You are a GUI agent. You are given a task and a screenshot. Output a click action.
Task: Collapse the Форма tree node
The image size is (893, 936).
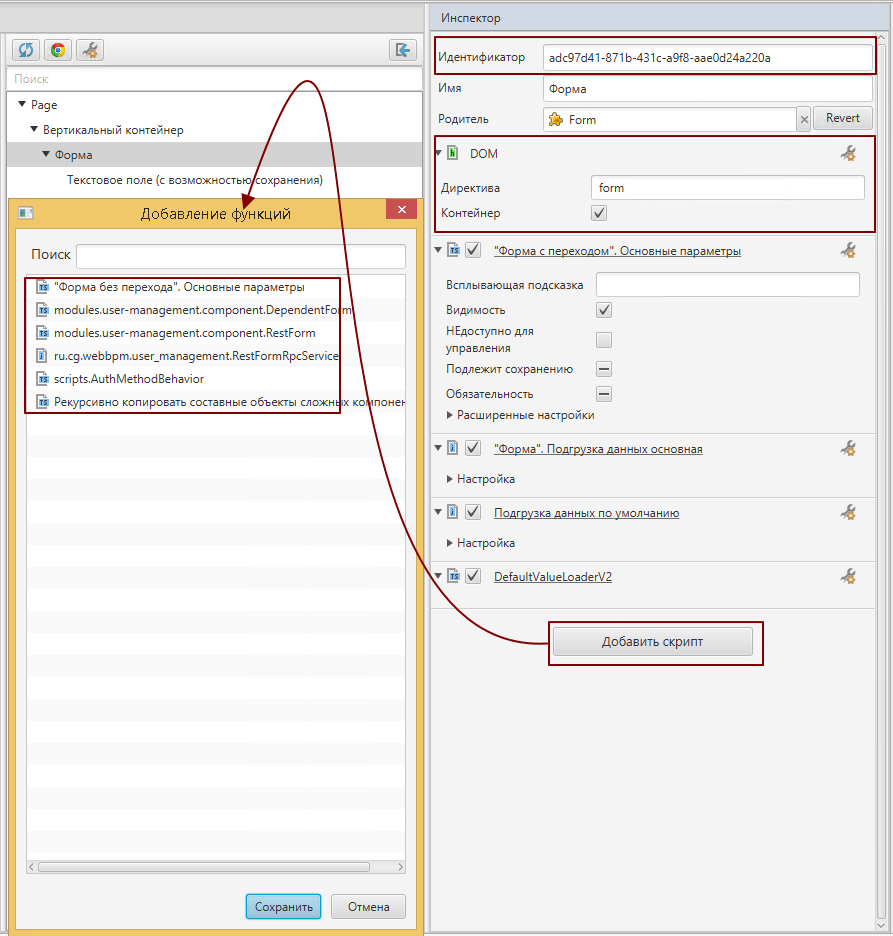pos(46,154)
